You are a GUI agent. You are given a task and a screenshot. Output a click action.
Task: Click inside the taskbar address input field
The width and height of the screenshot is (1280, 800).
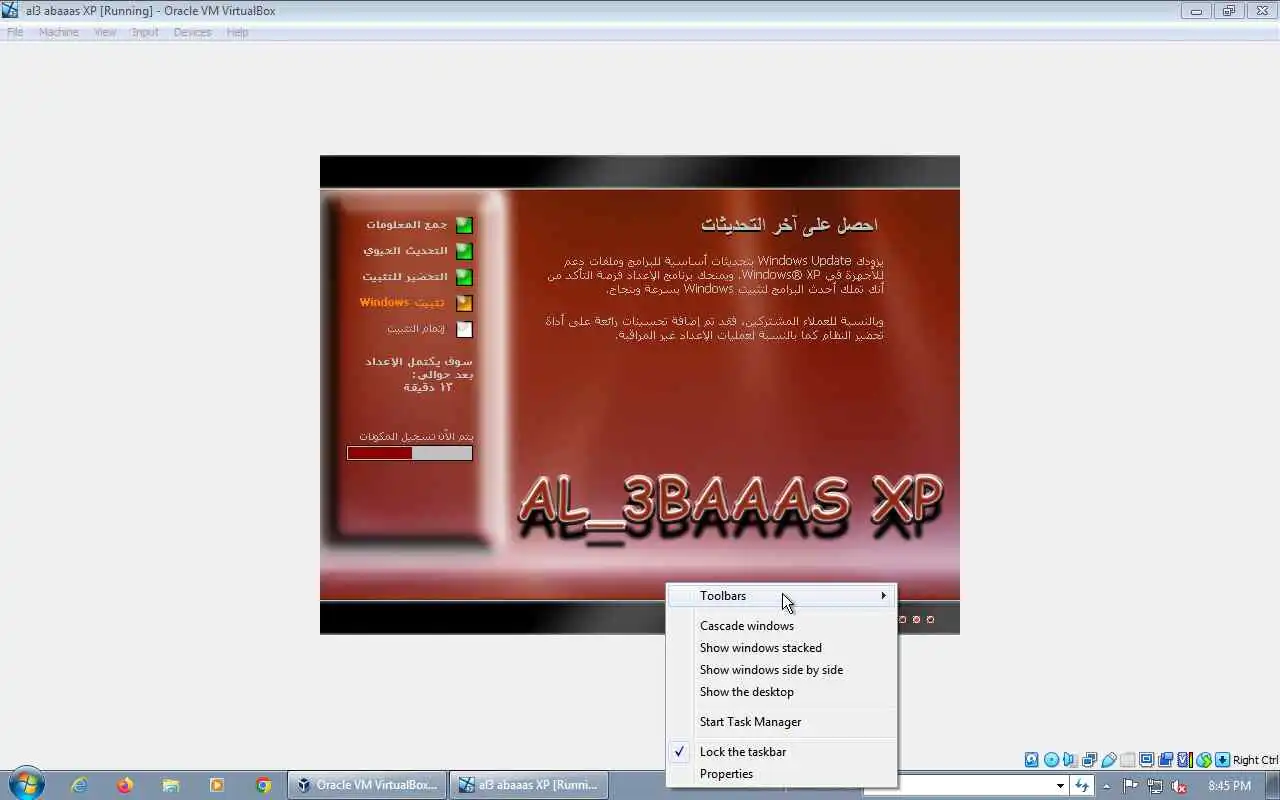(958, 786)
